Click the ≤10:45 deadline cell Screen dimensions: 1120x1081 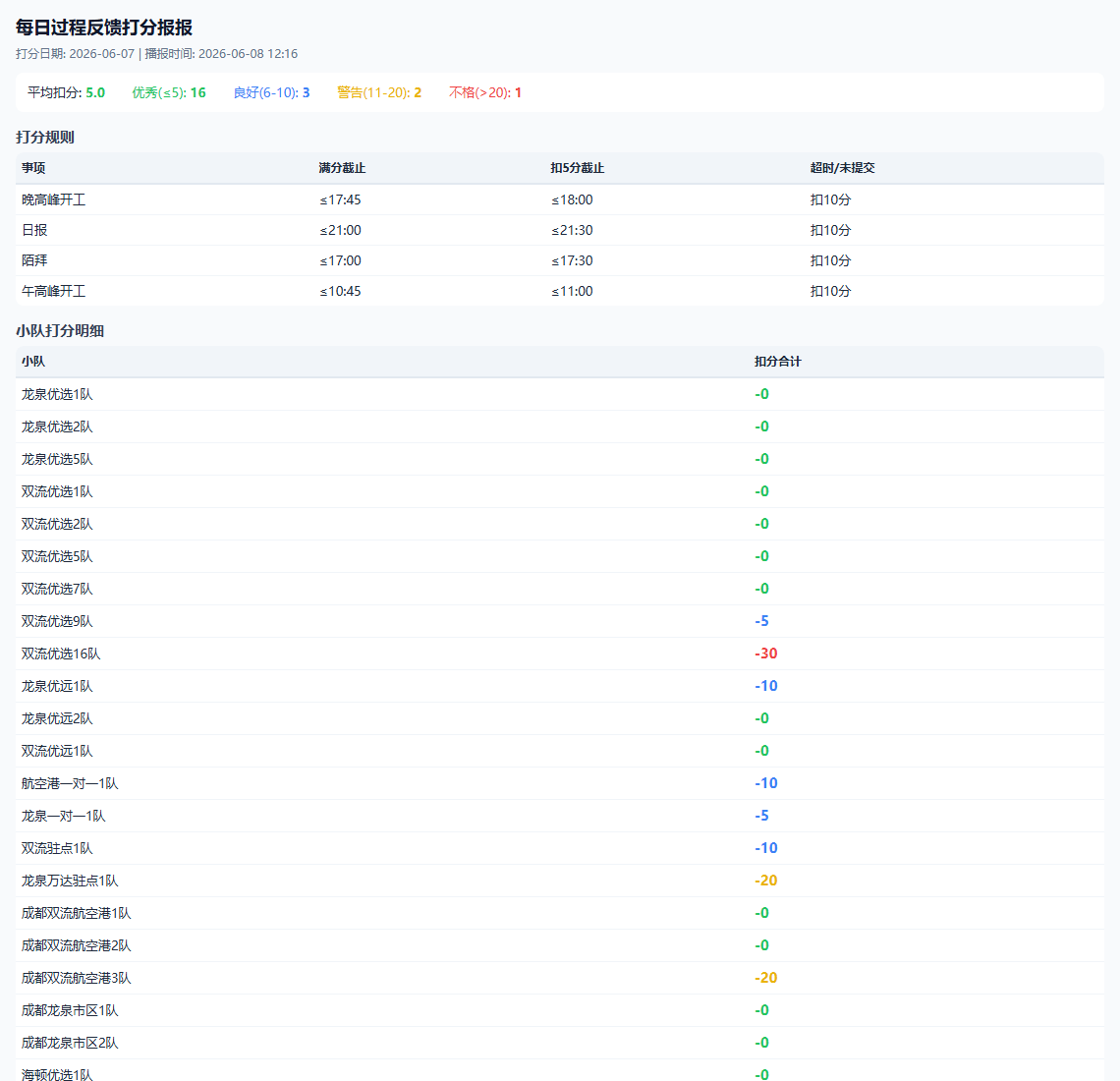[x=340, y=291]
